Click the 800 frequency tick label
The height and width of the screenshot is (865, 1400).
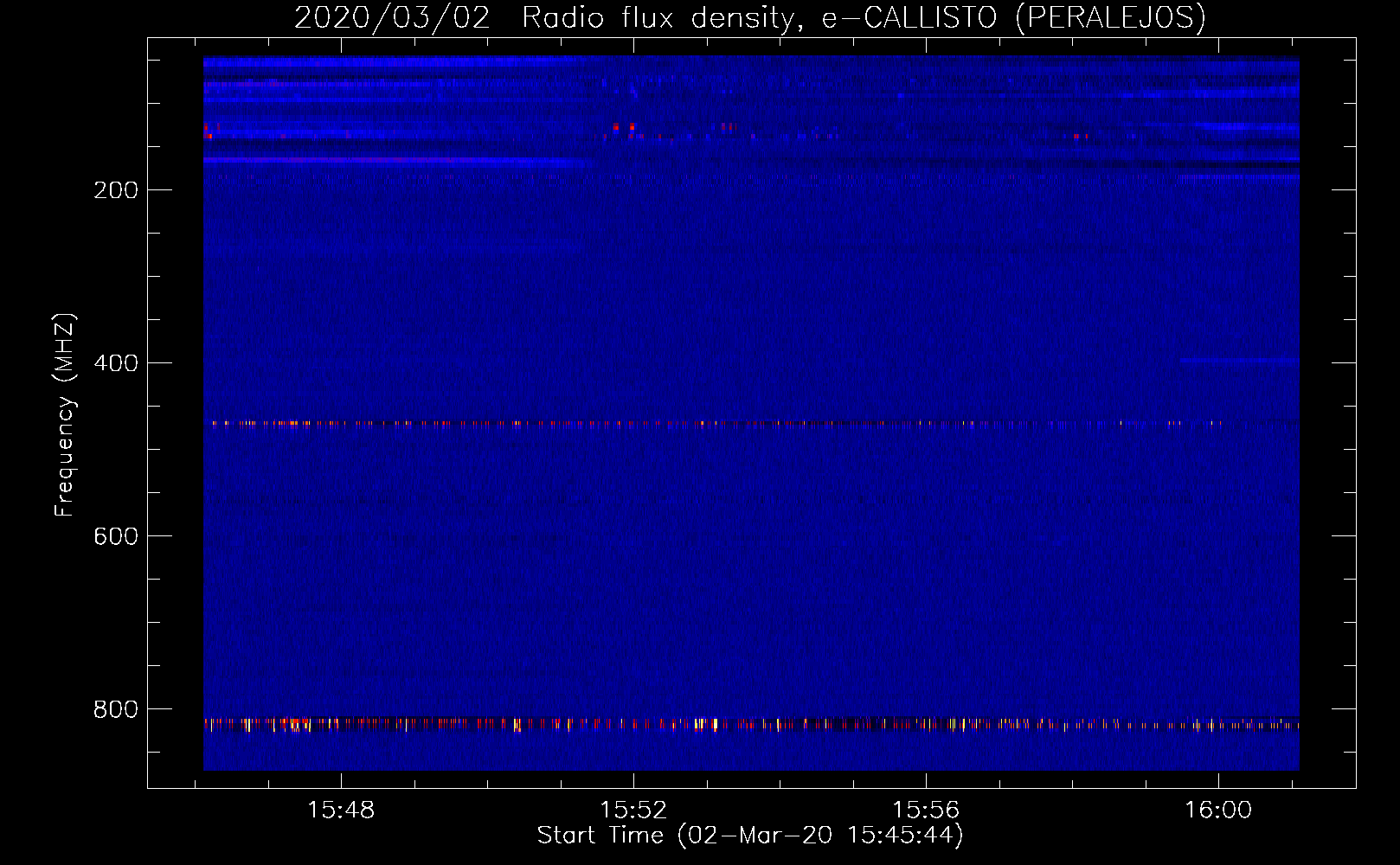point(116,709)
